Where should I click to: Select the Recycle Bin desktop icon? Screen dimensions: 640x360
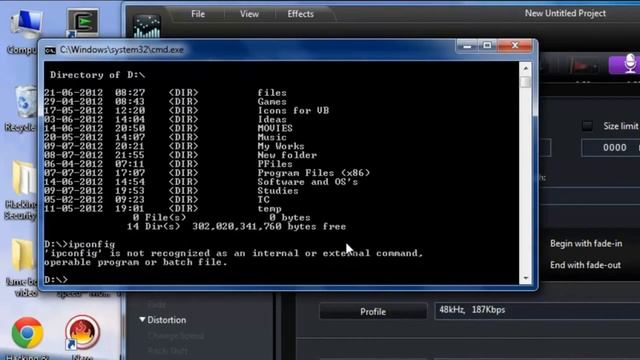(x=22, y=108)
